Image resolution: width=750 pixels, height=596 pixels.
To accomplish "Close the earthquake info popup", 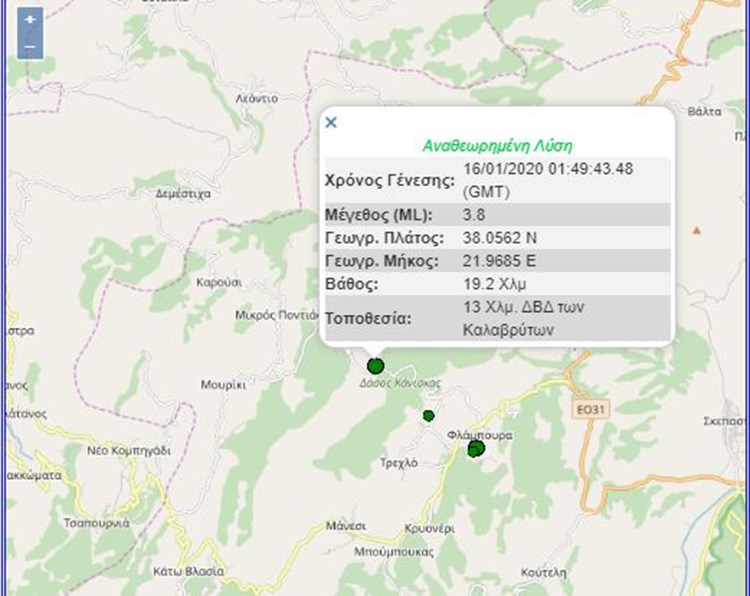I will pos(332,122).
